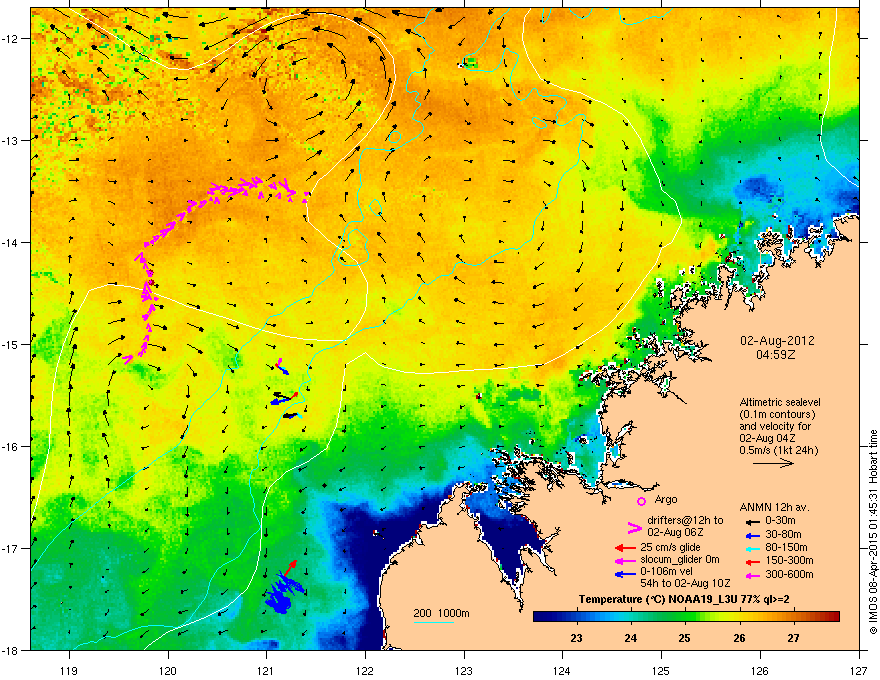Click the '0.5m/s (1kt 24h)' scale text
880x680 pixels.
click(x=779, y=450)
